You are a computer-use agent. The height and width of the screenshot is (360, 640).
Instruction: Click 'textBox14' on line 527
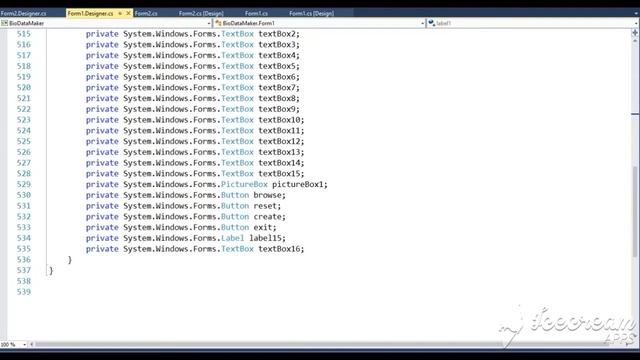(279, 163)
